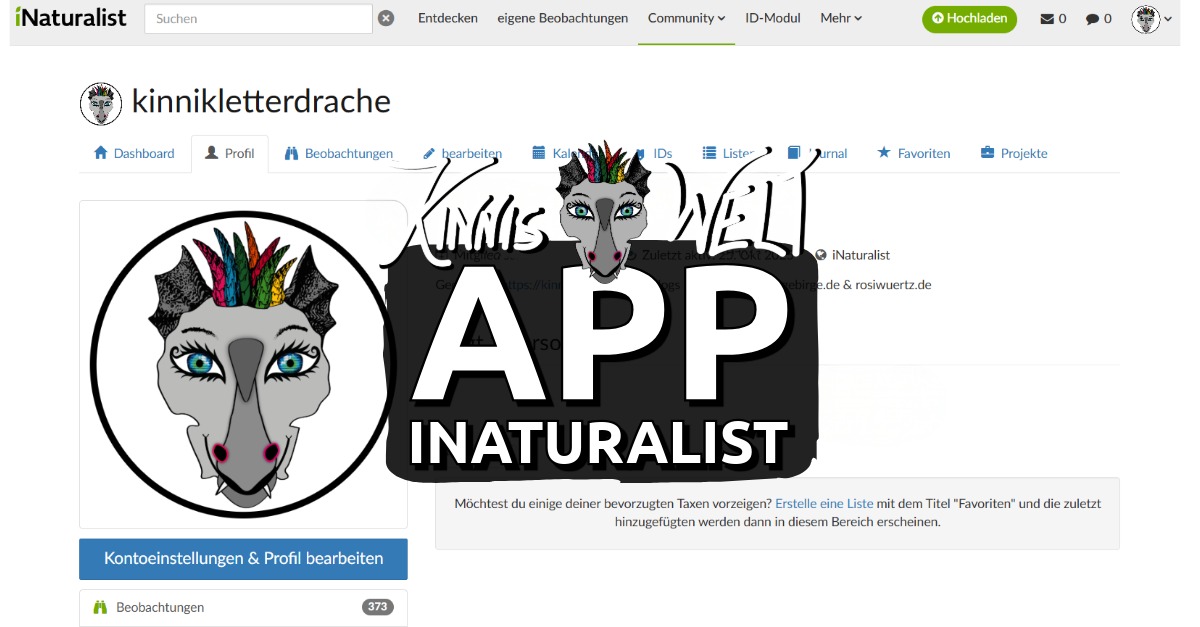
Task: Switch to the Profil tab
Action: (230, 153)
